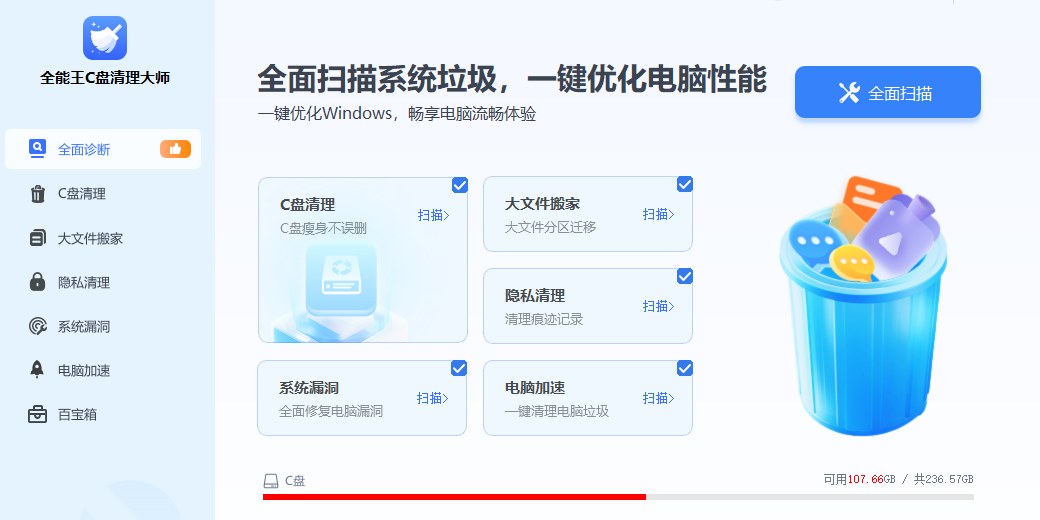
Task: Click the disk drive icon in C盘清理 card
Action: click(x=341, y=279)
